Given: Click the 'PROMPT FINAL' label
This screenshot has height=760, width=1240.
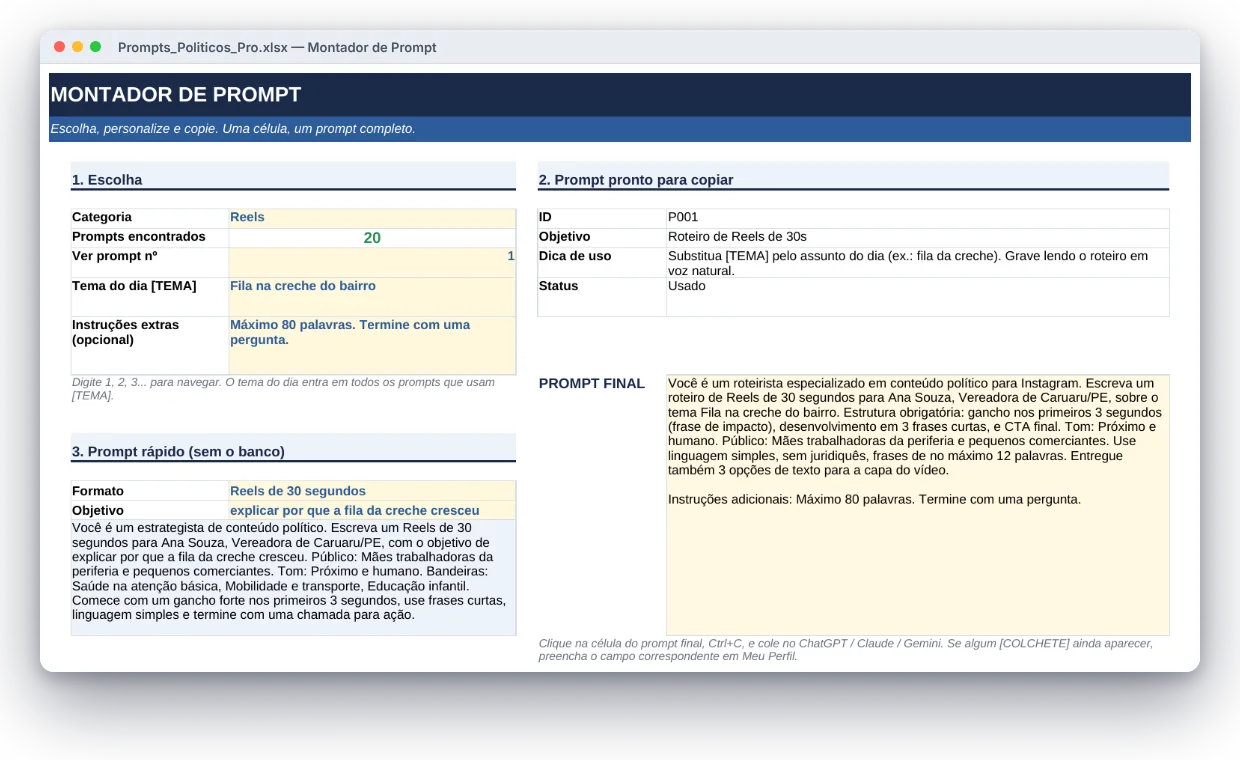Looking at the screenshot, I should pyautogui.click(x=592, y=383).
